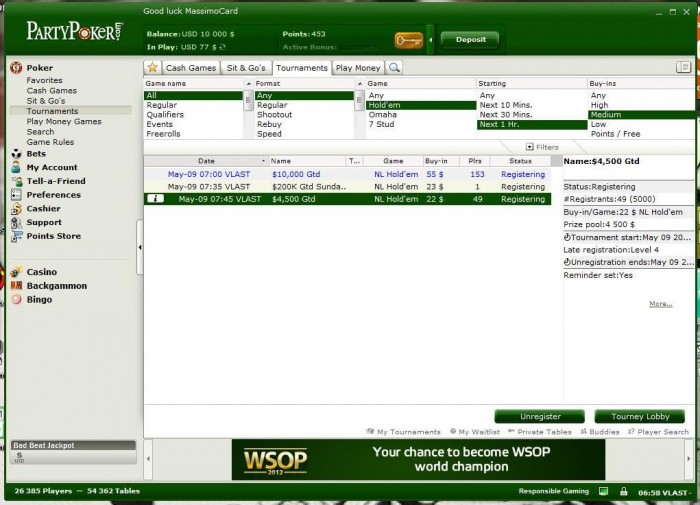Click the Bingo ball icon
The image size is (700, 505).
click(16, 299)
